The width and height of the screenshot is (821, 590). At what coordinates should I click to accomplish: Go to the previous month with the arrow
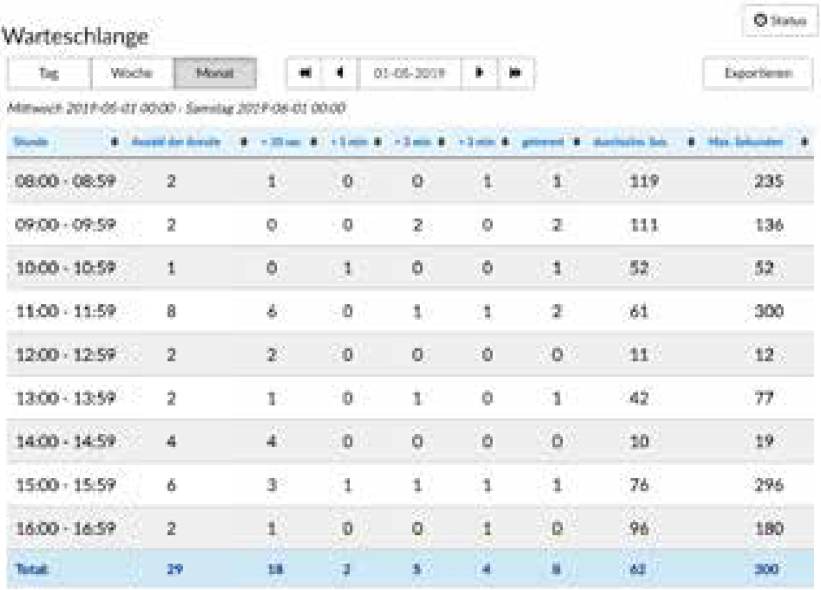tap(340, 73)
